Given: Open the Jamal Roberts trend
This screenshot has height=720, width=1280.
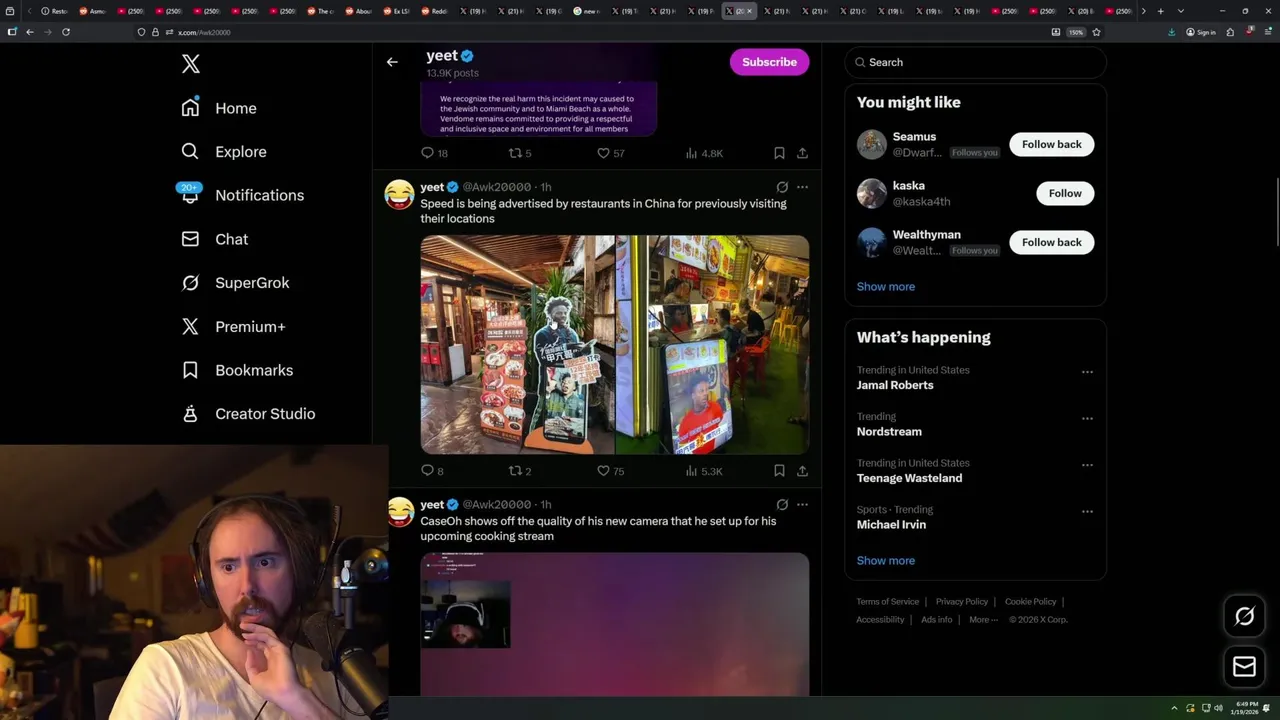Looking at the screenshot, I should pyautogui.click(x=895, y=385).
